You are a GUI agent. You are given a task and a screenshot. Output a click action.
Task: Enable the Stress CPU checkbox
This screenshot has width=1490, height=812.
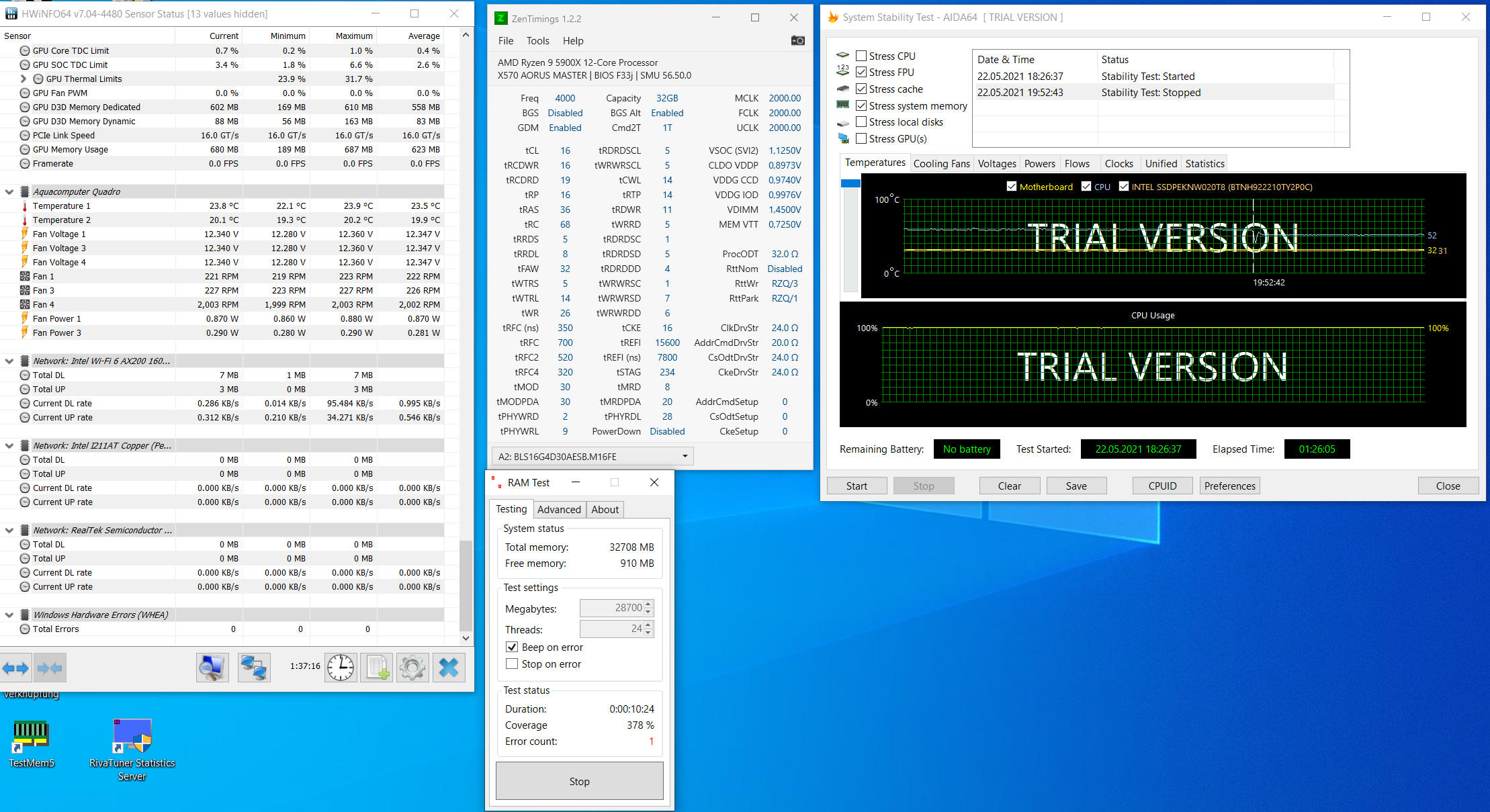click(x=861, y=56)
